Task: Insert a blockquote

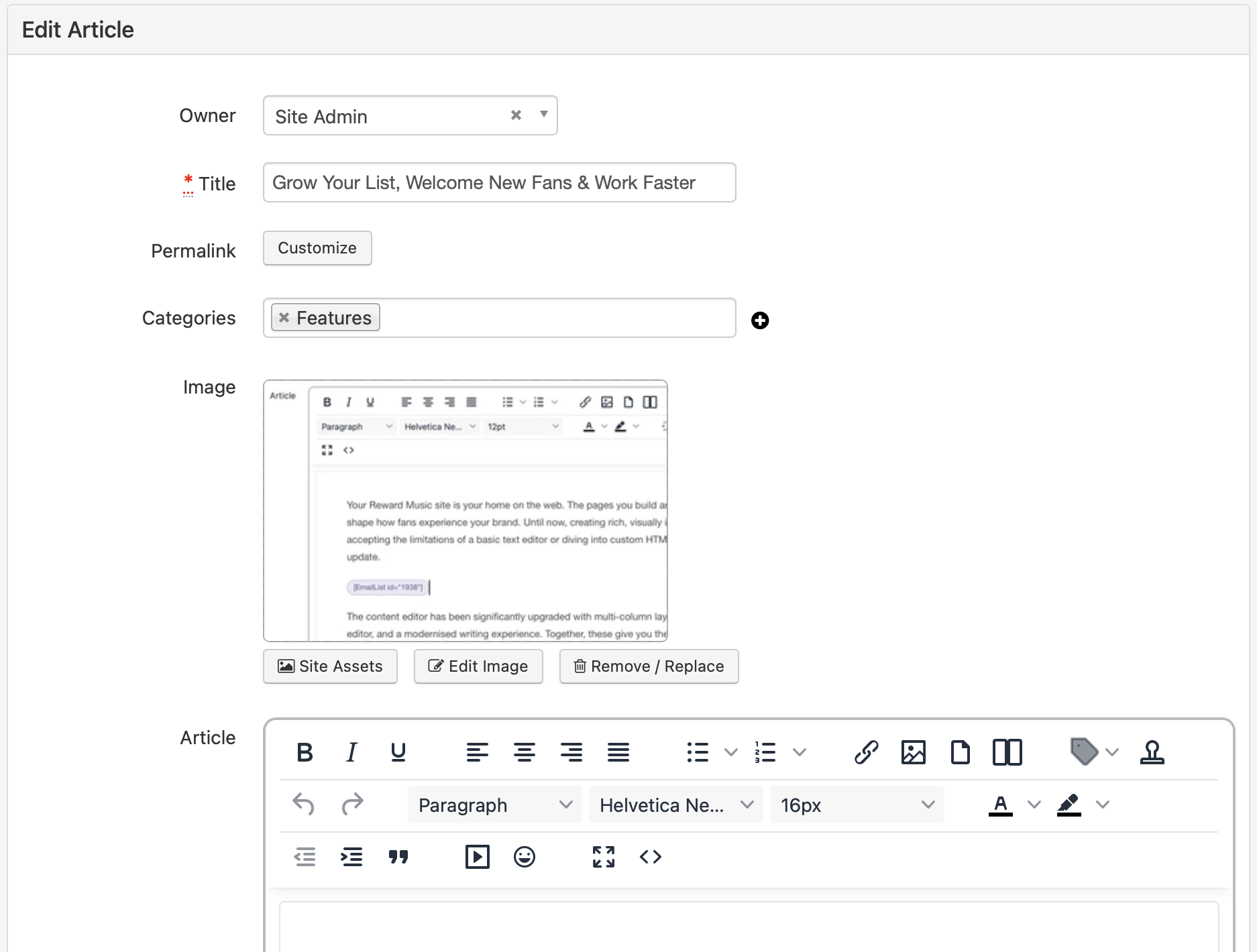Action: point(398,857)
